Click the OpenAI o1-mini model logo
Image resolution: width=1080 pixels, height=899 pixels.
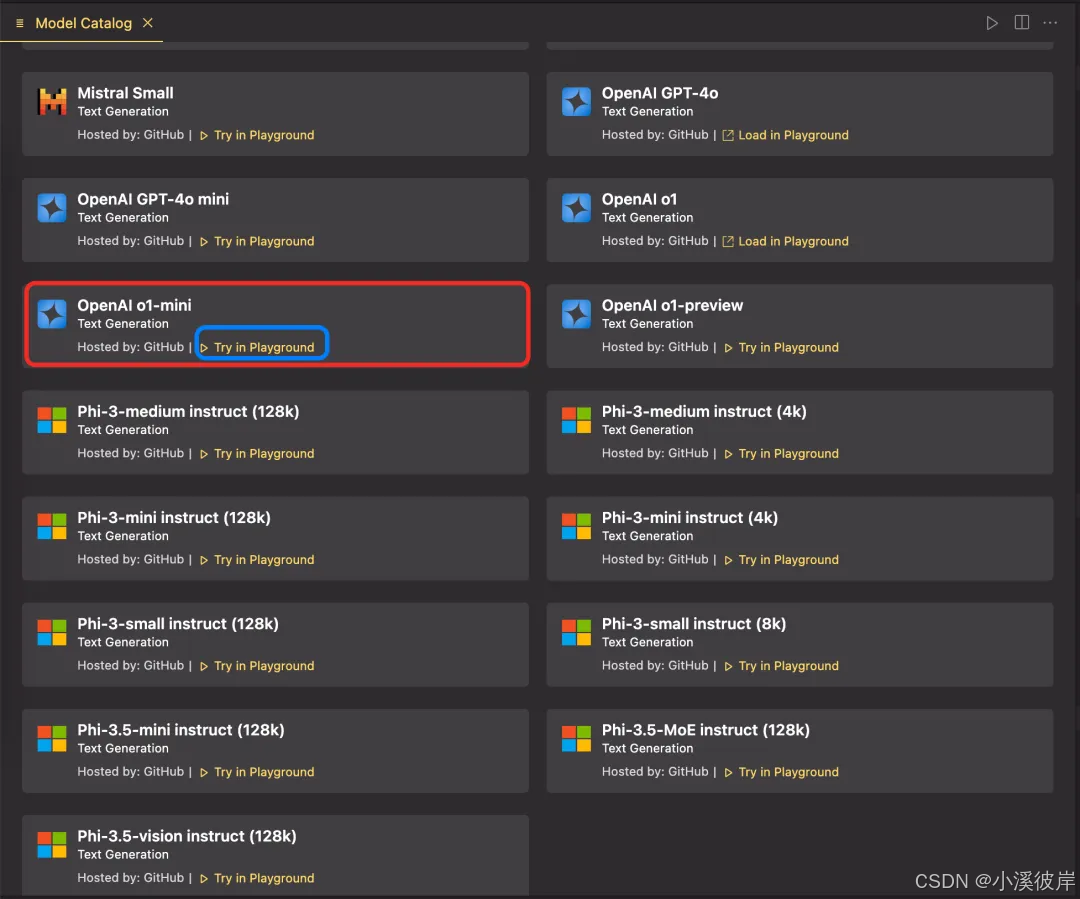(x=52, y=313)
